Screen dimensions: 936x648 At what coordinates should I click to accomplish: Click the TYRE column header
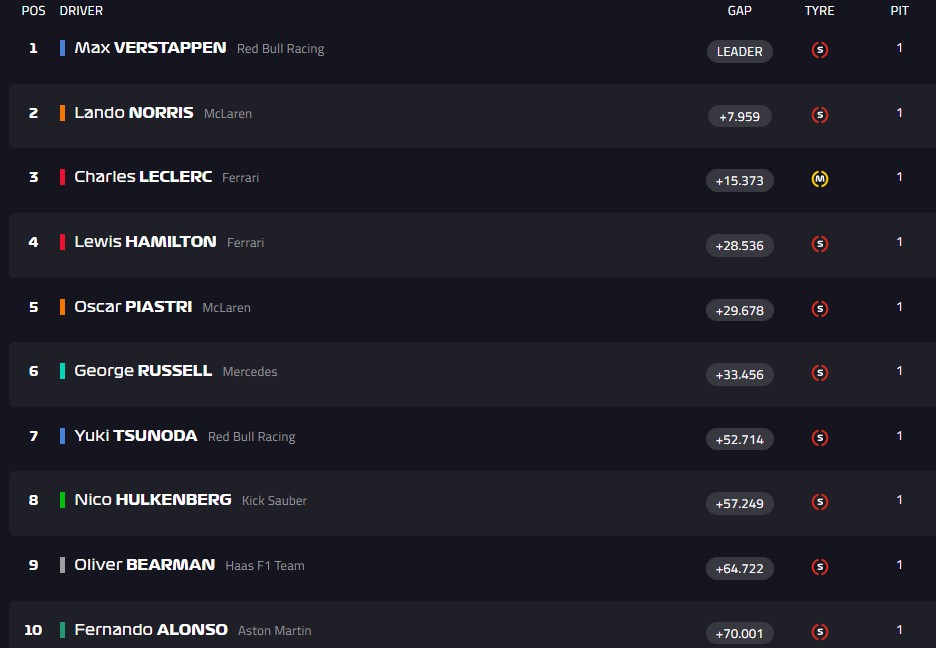[819, 11]
